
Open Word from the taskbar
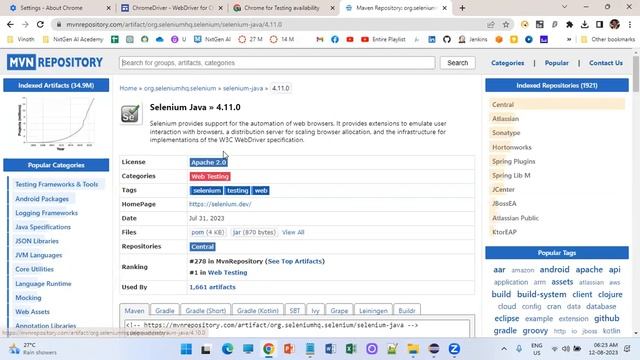pos(330,349)
